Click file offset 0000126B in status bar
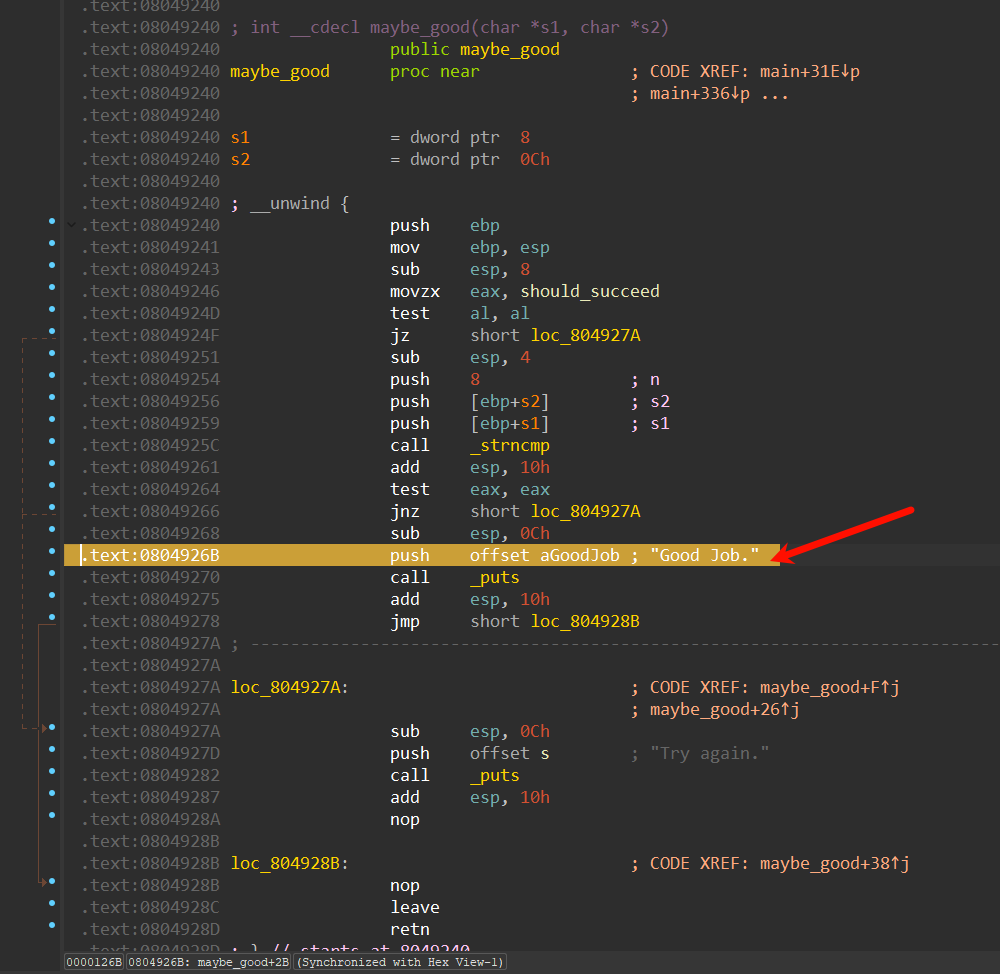This screenshot has width=1000, height=974. [x=94, y=962]
